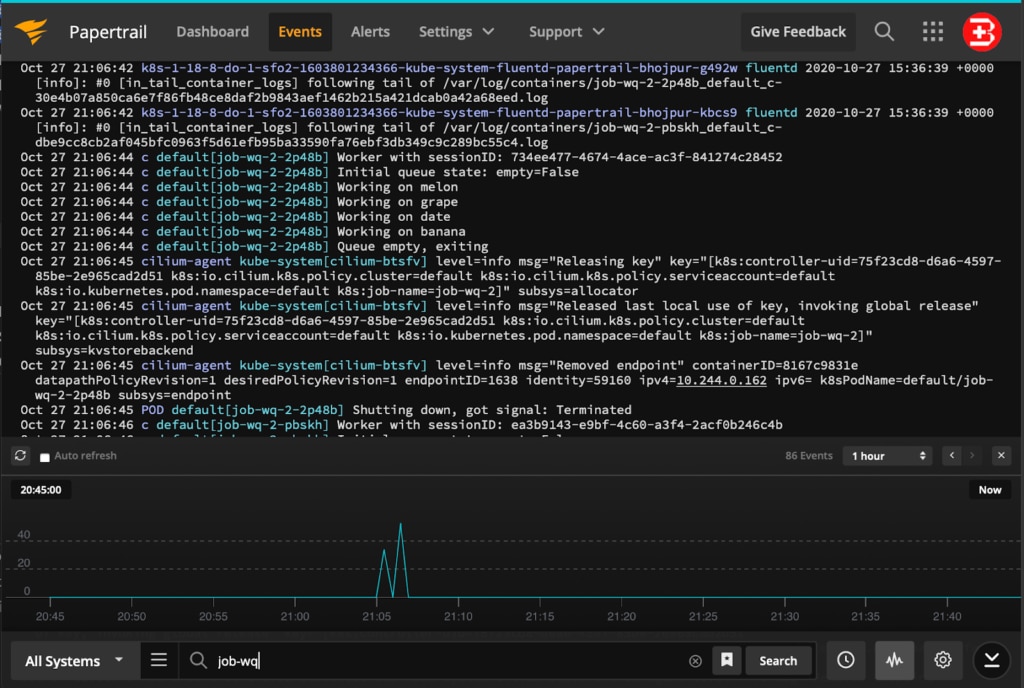
Task: Click cilium-agent link in Releasing key line
Action: (x=186, y=261)
